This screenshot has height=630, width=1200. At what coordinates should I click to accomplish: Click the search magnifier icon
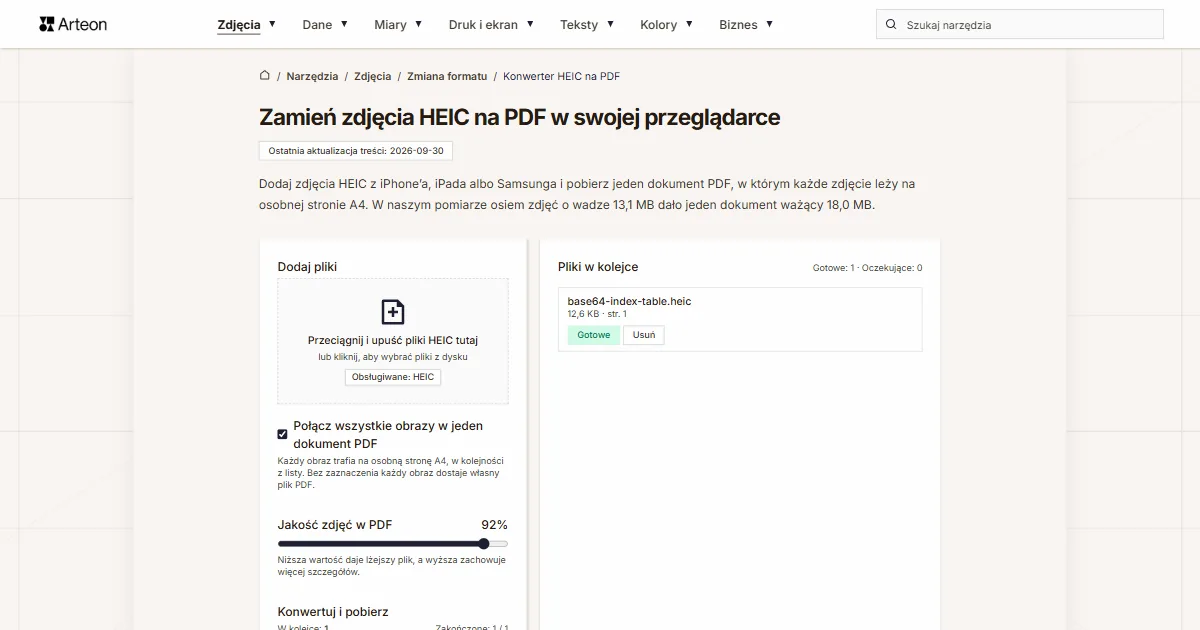click(x=891, y=24)
